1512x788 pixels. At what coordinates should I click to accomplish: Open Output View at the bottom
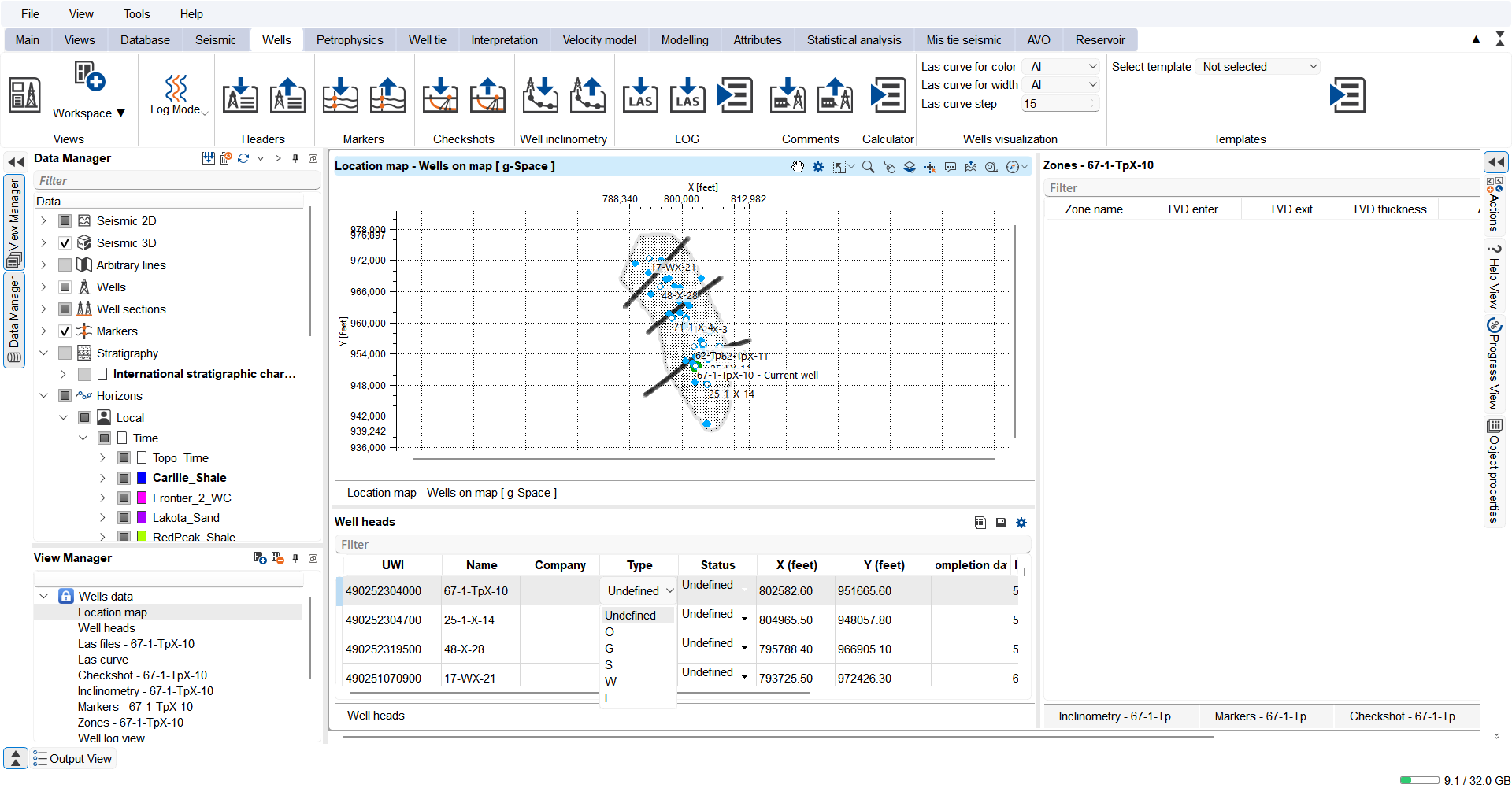pyautogui.click(x=73, y=759)
